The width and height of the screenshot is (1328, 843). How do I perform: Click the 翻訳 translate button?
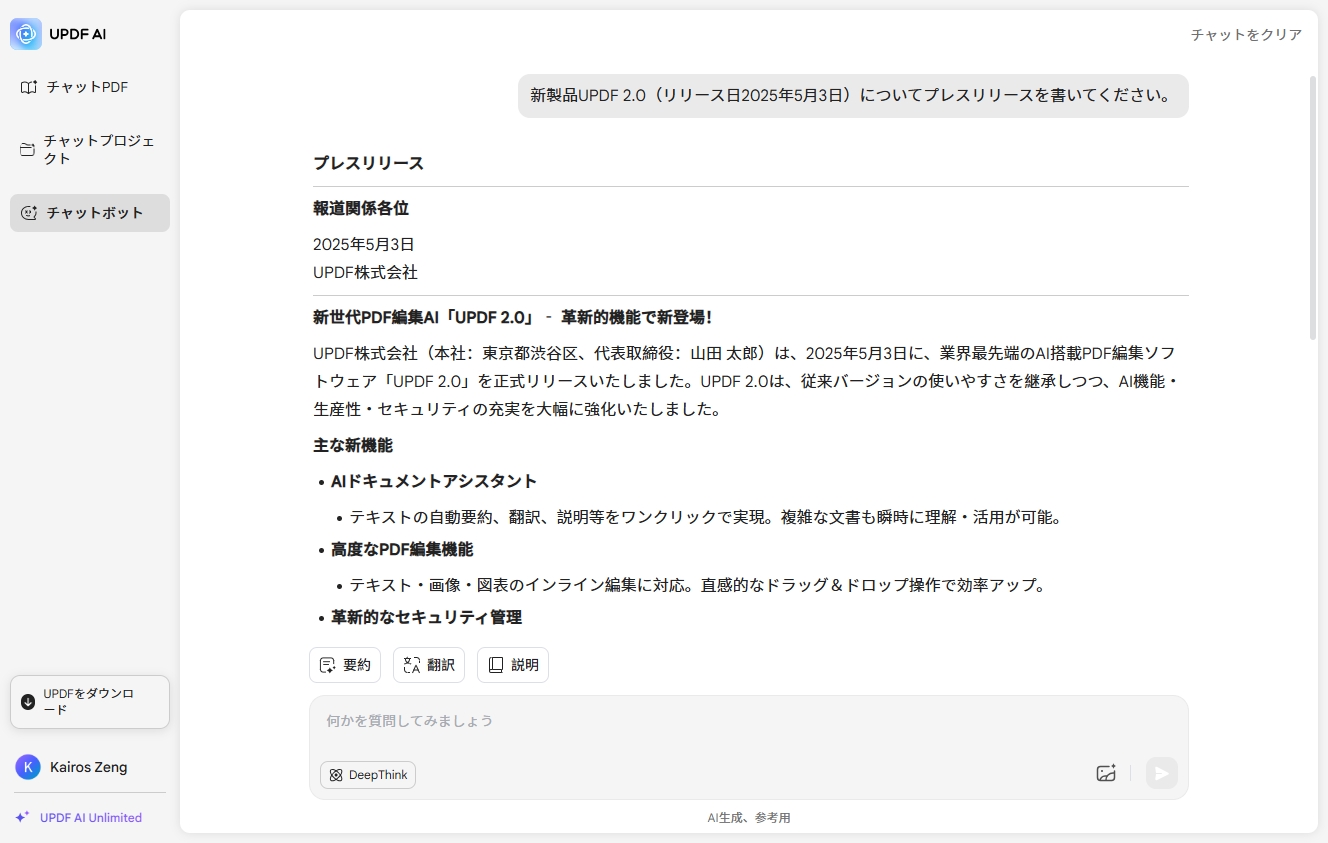tap(429, 665)
